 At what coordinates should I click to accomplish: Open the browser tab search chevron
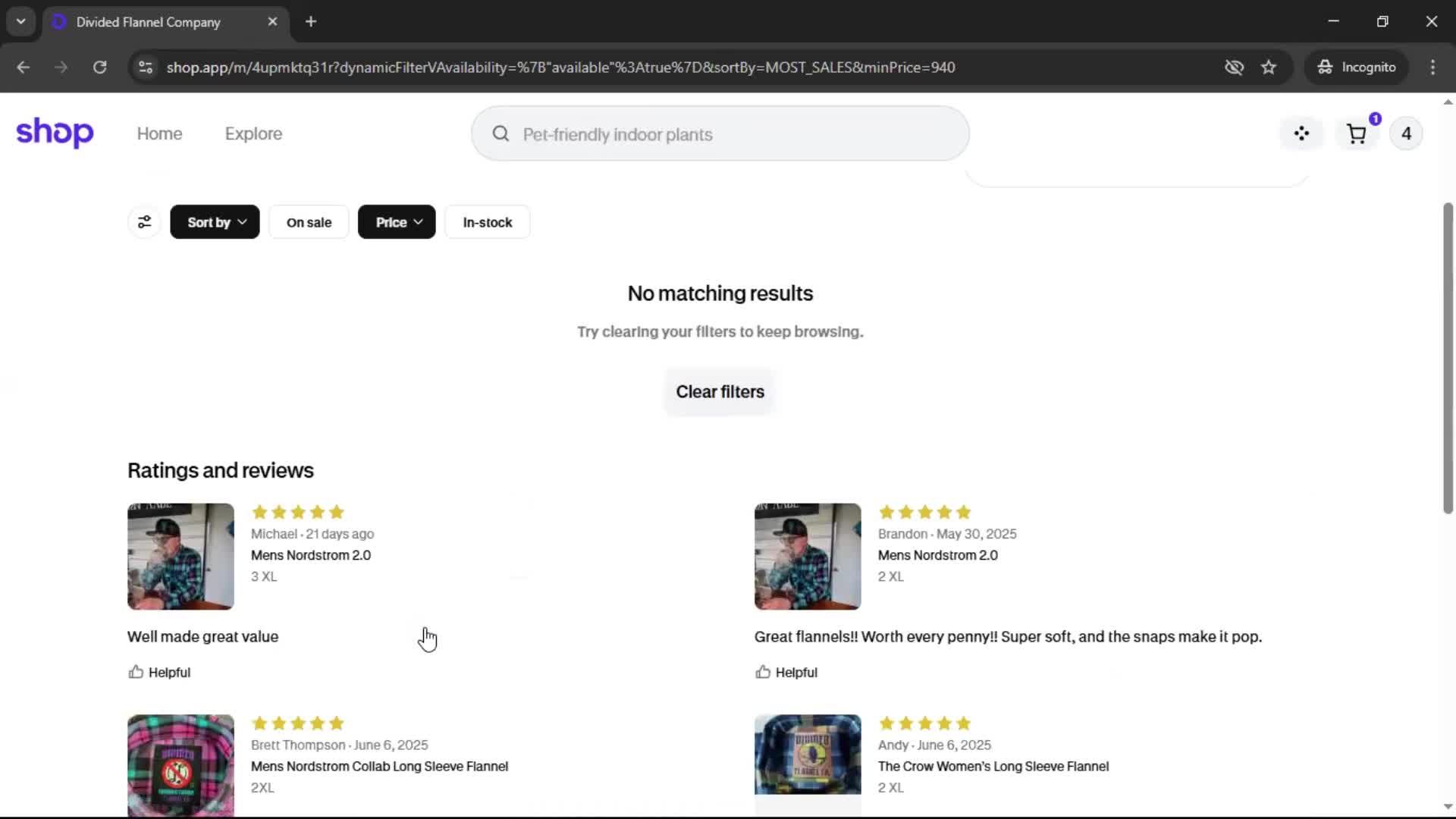[20, 22]
